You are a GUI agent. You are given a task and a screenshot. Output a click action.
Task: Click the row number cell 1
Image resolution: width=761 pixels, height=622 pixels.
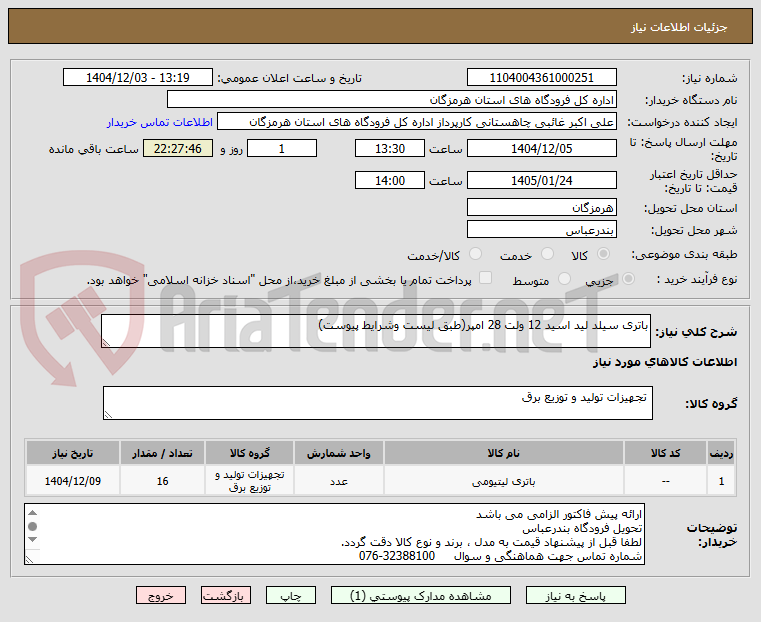[721, 481]
